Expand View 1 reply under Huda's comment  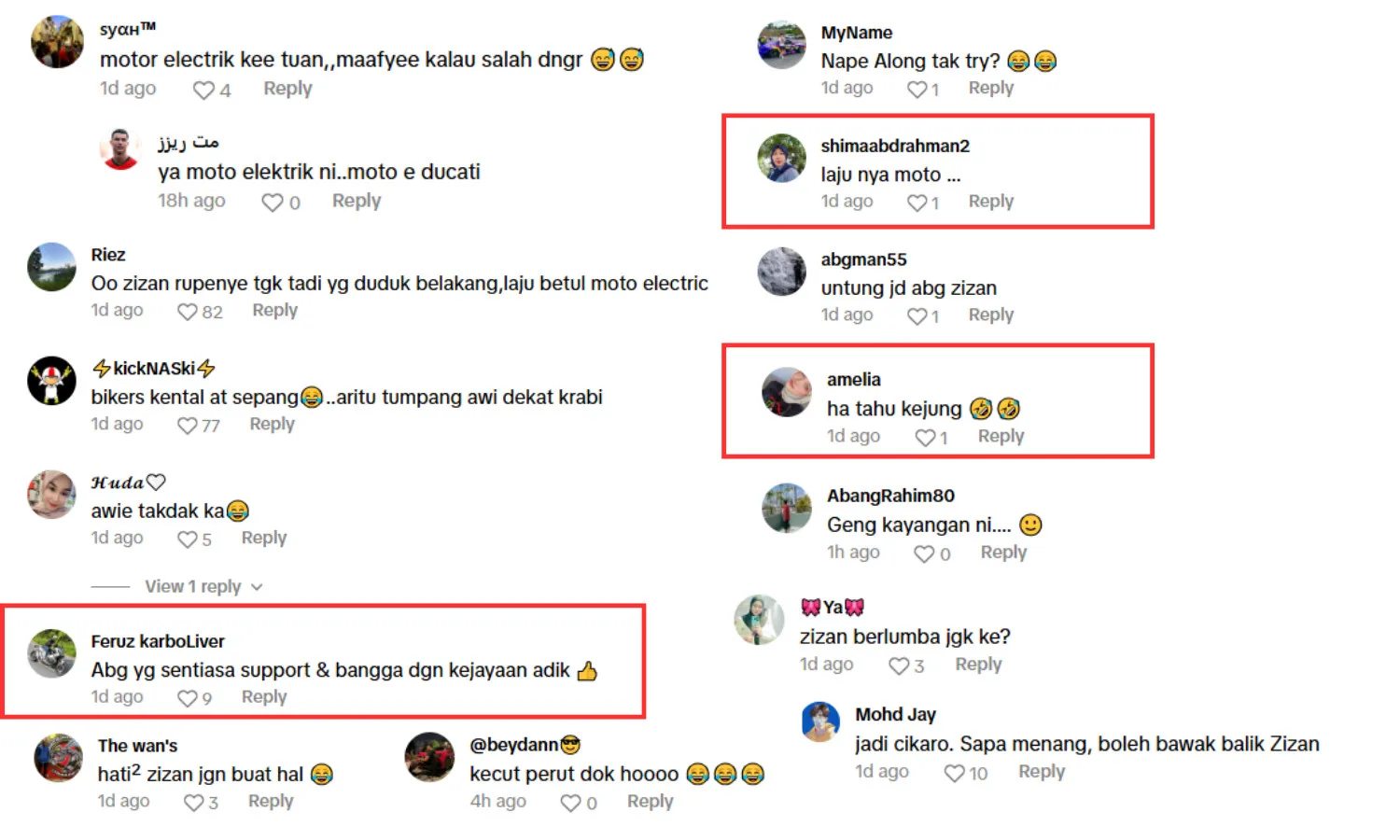(192, 586)
